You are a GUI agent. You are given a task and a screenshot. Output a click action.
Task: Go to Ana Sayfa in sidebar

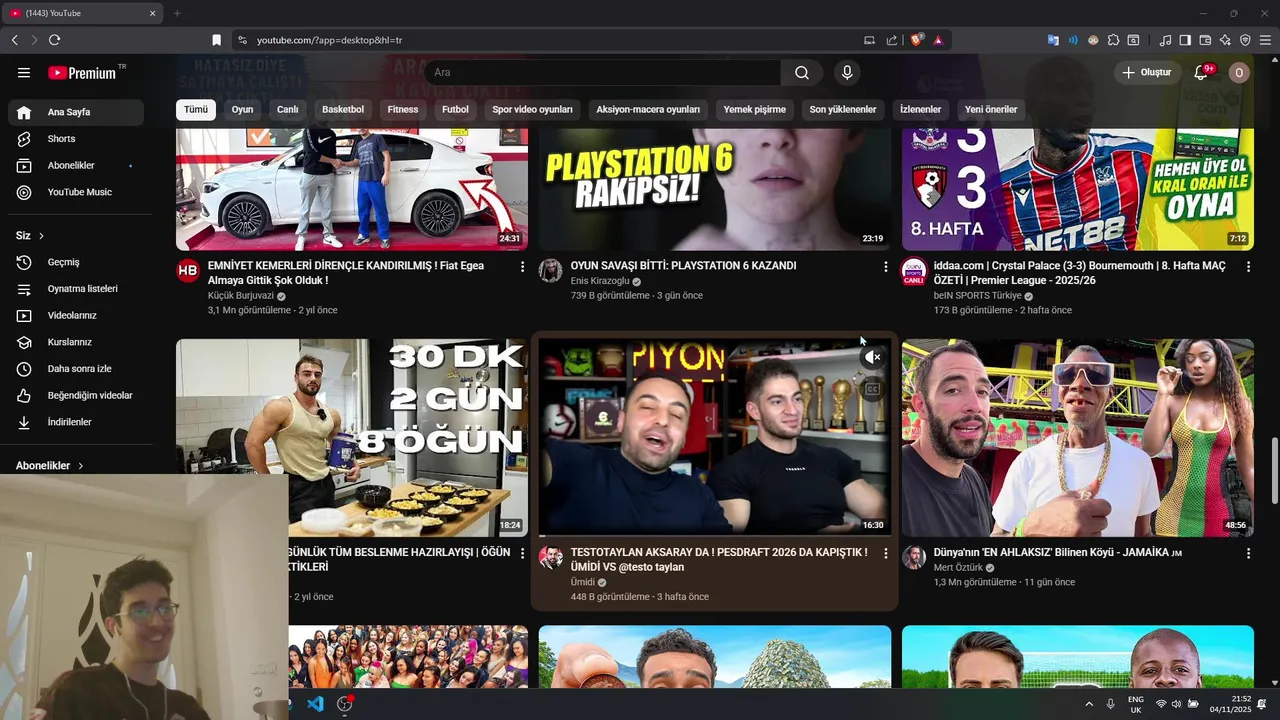pyautogui.click(x=76, y=112)
